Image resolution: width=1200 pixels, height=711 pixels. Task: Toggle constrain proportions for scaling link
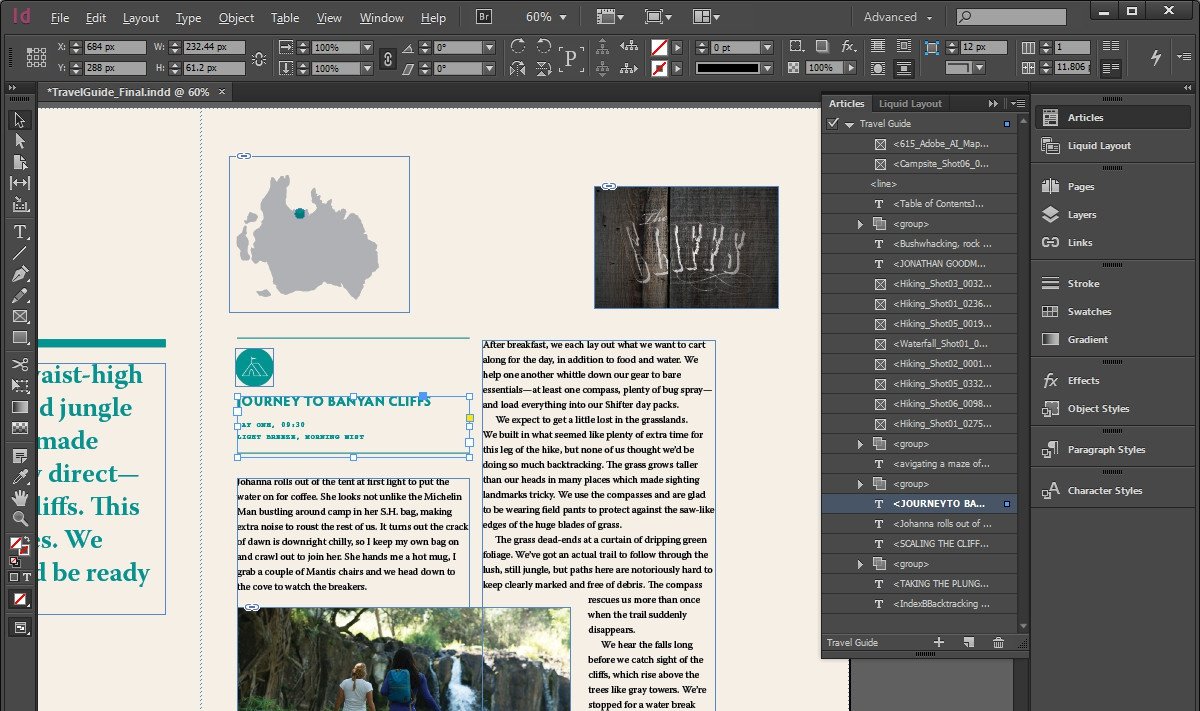point(388,58)
